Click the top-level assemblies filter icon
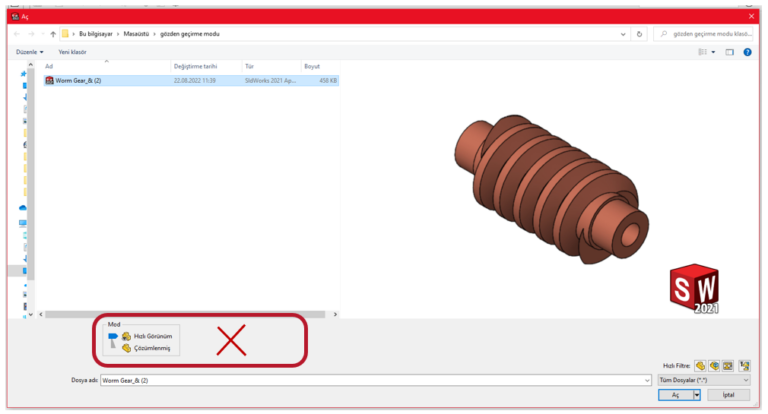The width and height of the screenshot is (768, 414). [x=744, y=366]
